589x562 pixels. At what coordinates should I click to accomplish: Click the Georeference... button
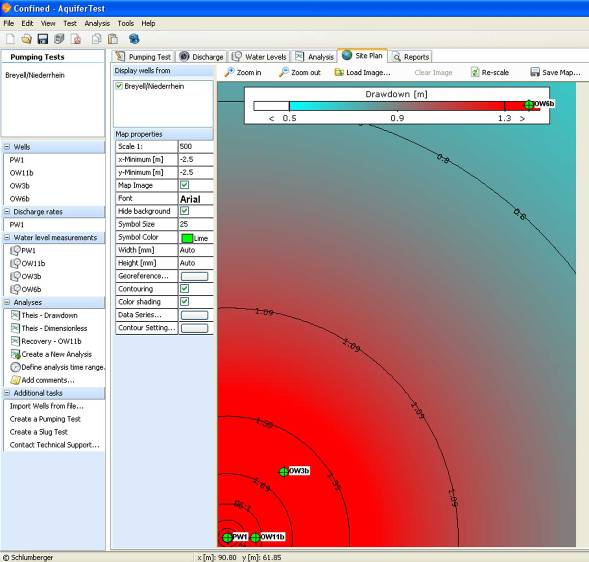194,276
